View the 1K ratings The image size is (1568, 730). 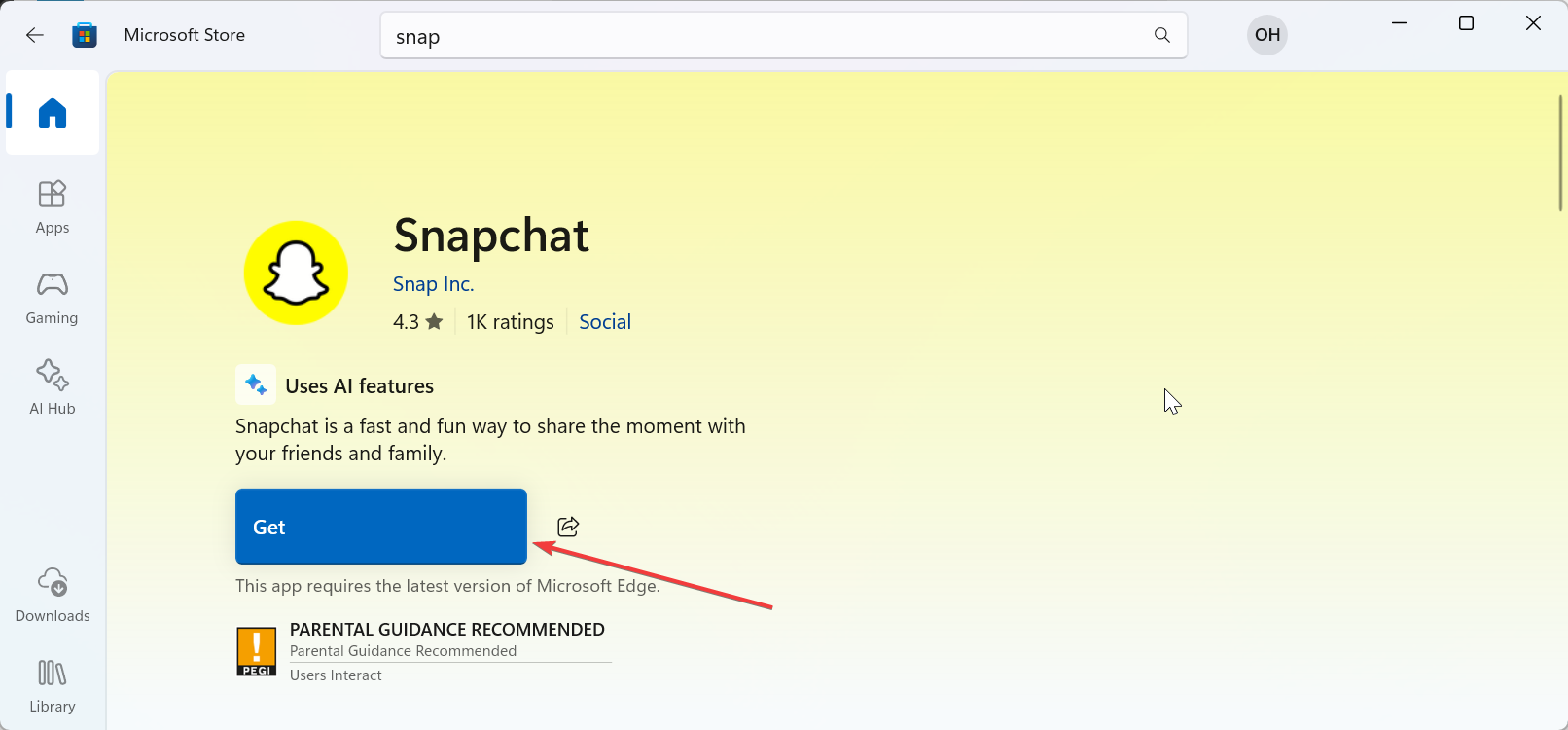click(x=511, y=322)
